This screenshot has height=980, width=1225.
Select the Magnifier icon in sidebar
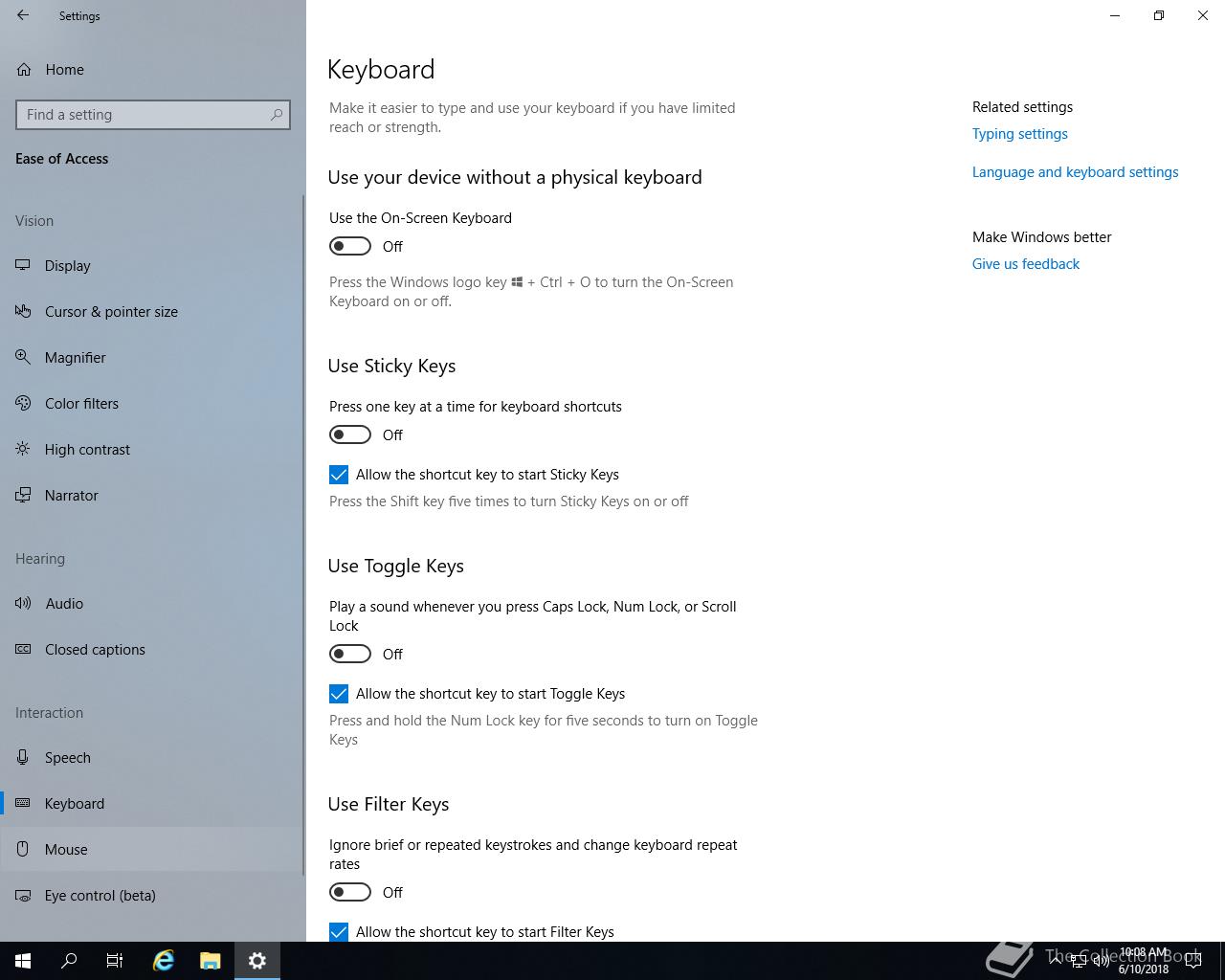point(23,357)
